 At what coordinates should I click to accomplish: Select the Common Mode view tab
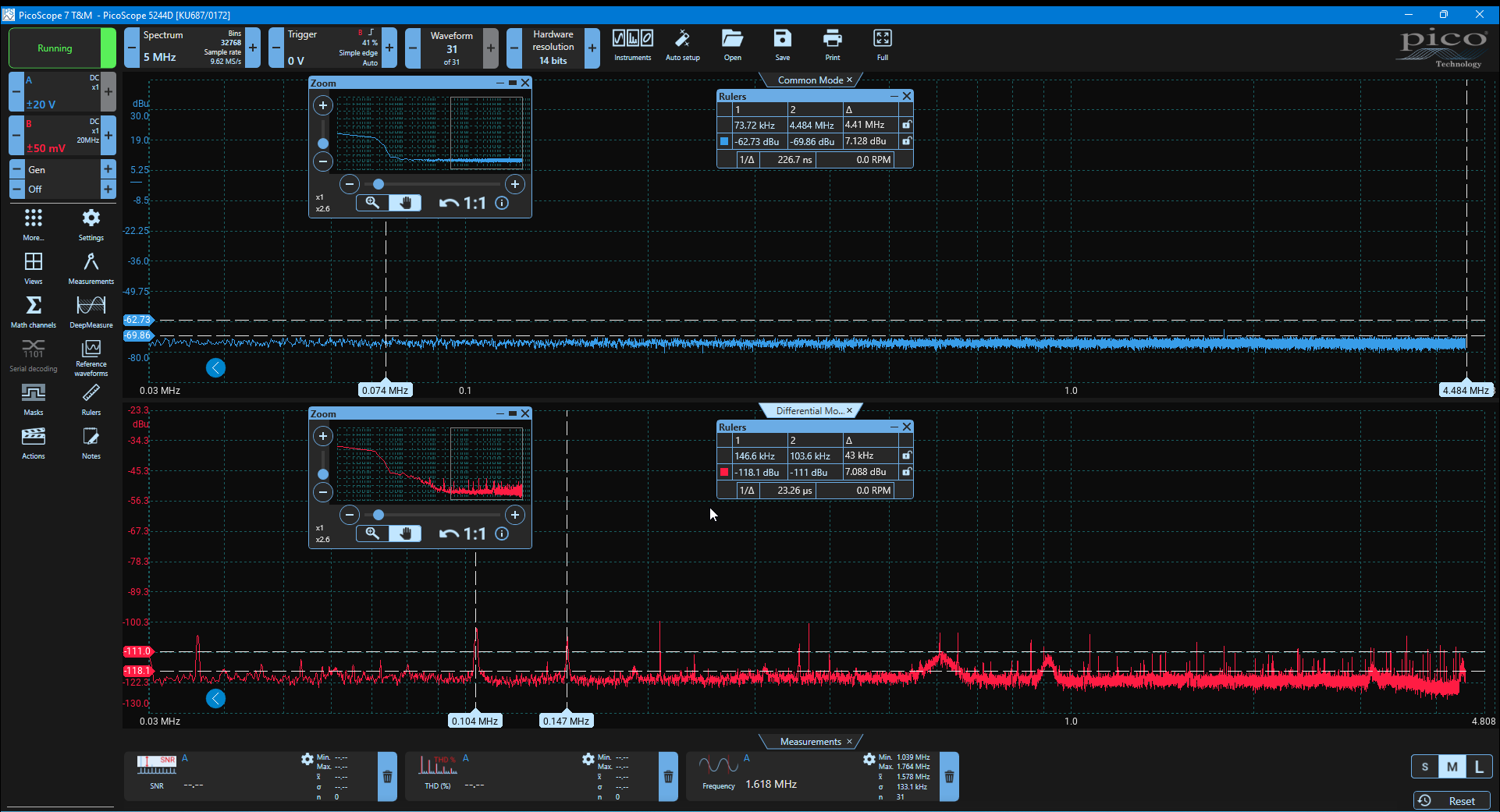809,80
